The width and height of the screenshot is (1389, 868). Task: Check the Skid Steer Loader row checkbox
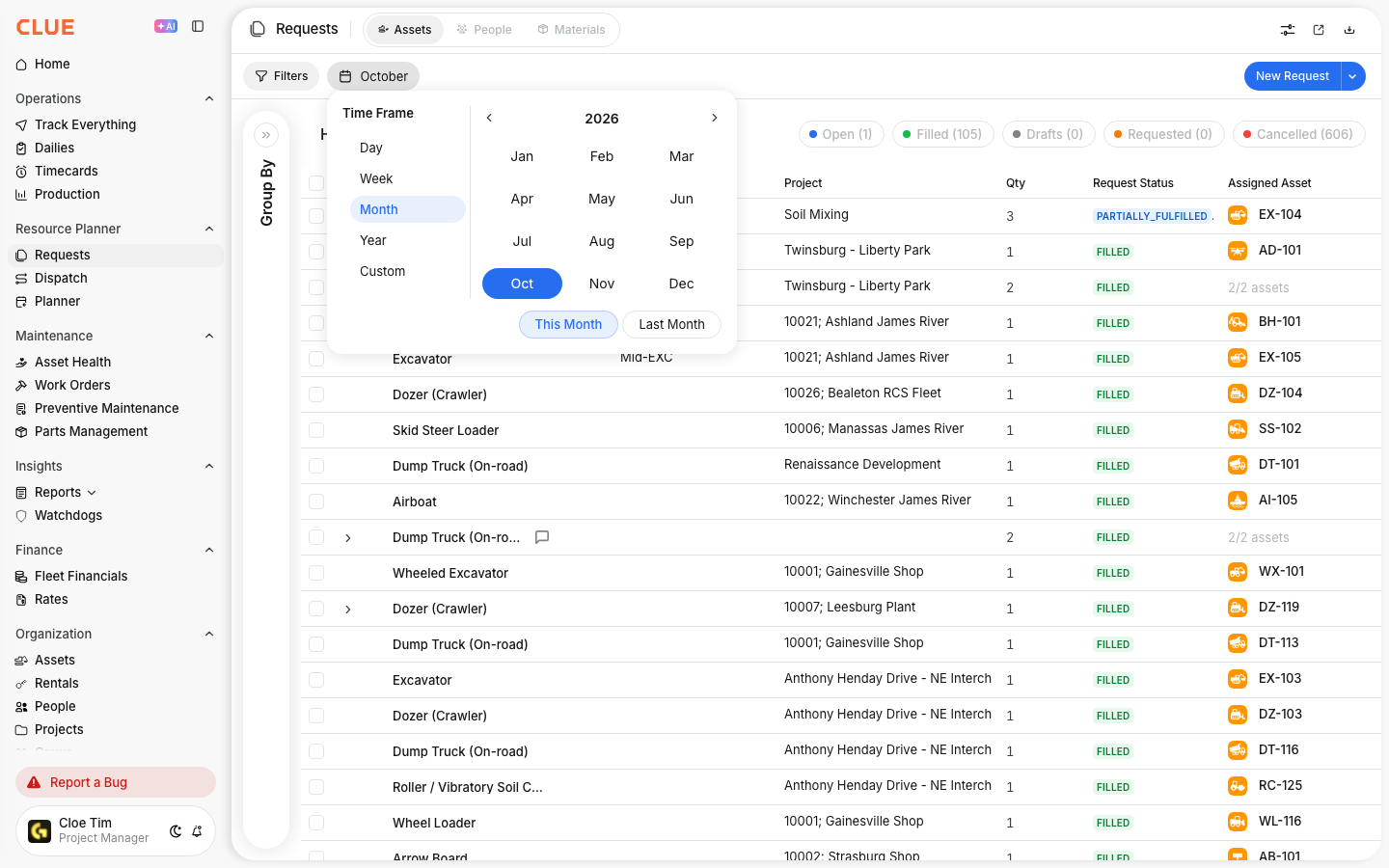(316, 430)
